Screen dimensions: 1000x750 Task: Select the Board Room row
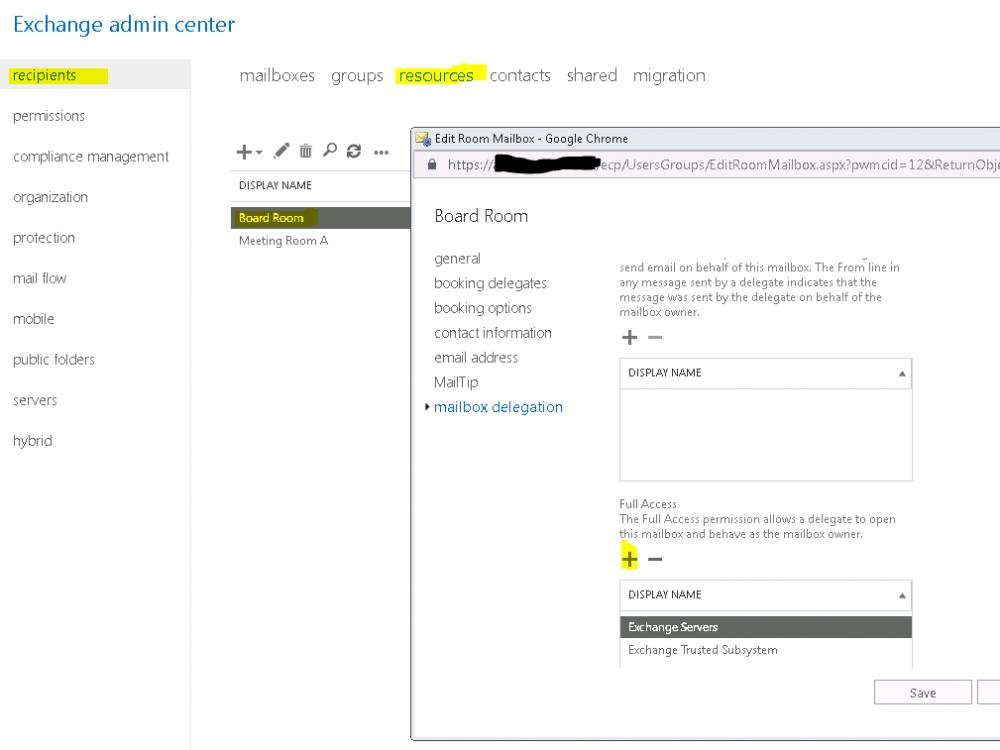[x=320, y=218]
